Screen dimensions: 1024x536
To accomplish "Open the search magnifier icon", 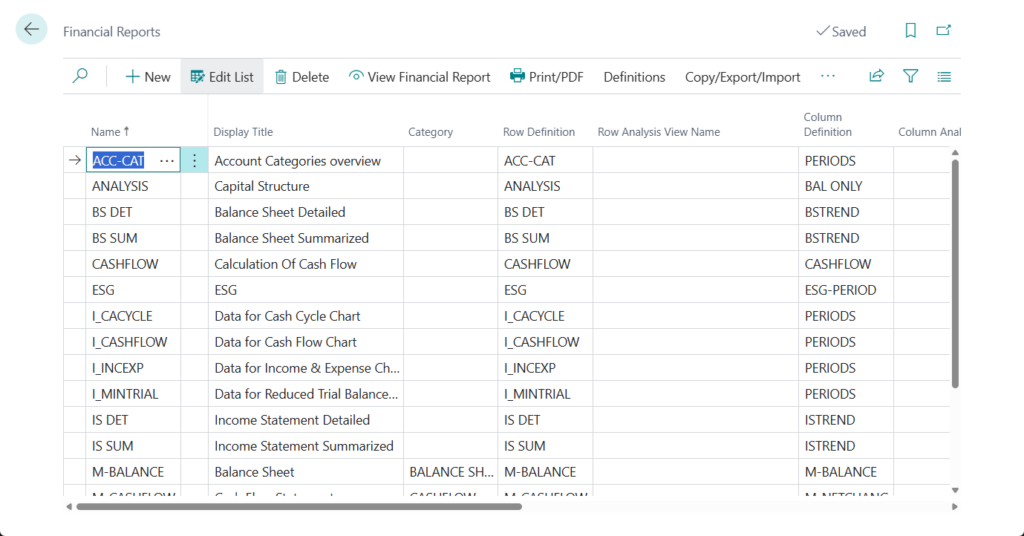I will (x=80, y=76).
